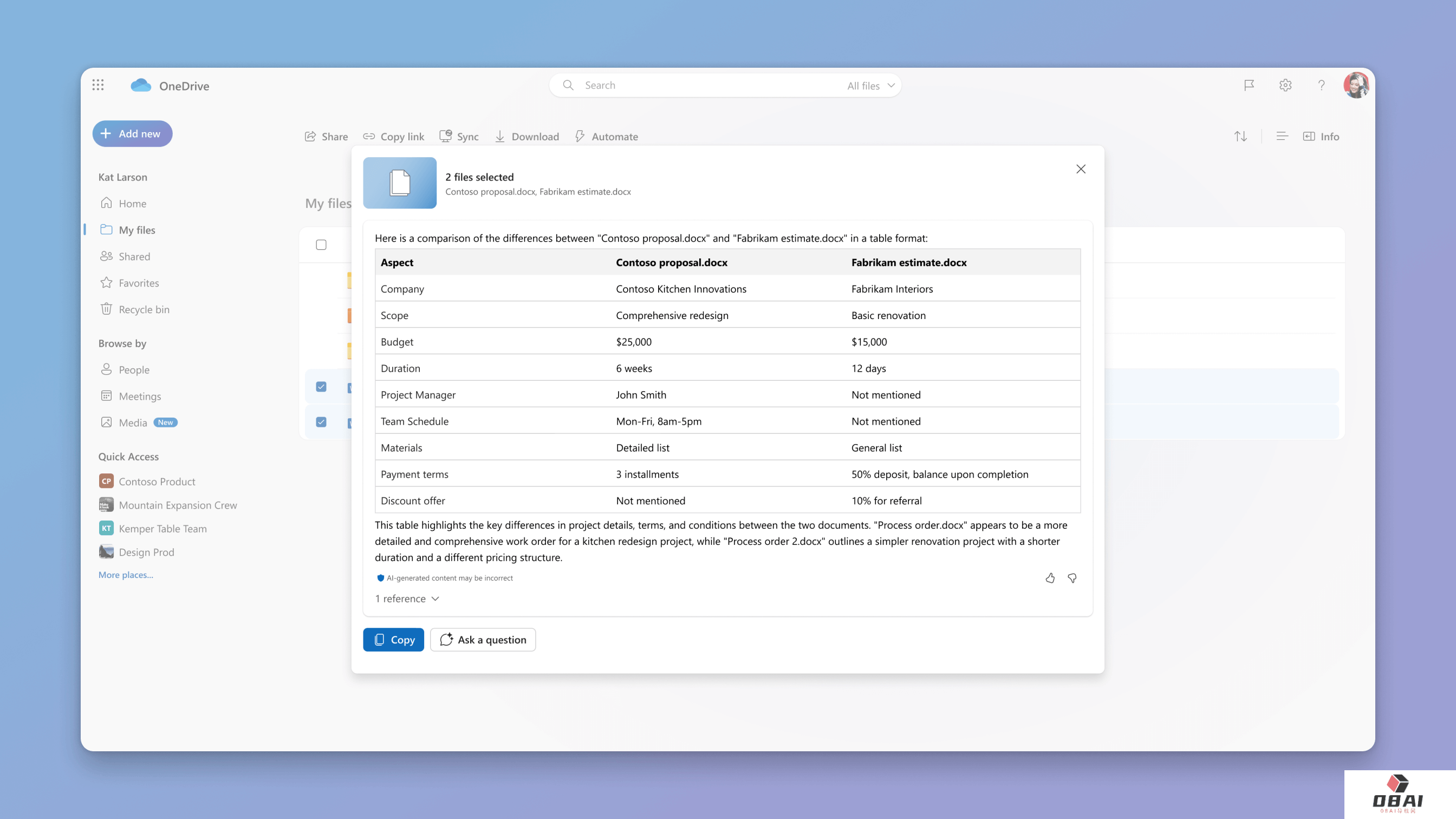Click the sort arrows icon
The height and width of the screenshot is (819, 1456).
tap(1240, 136)
